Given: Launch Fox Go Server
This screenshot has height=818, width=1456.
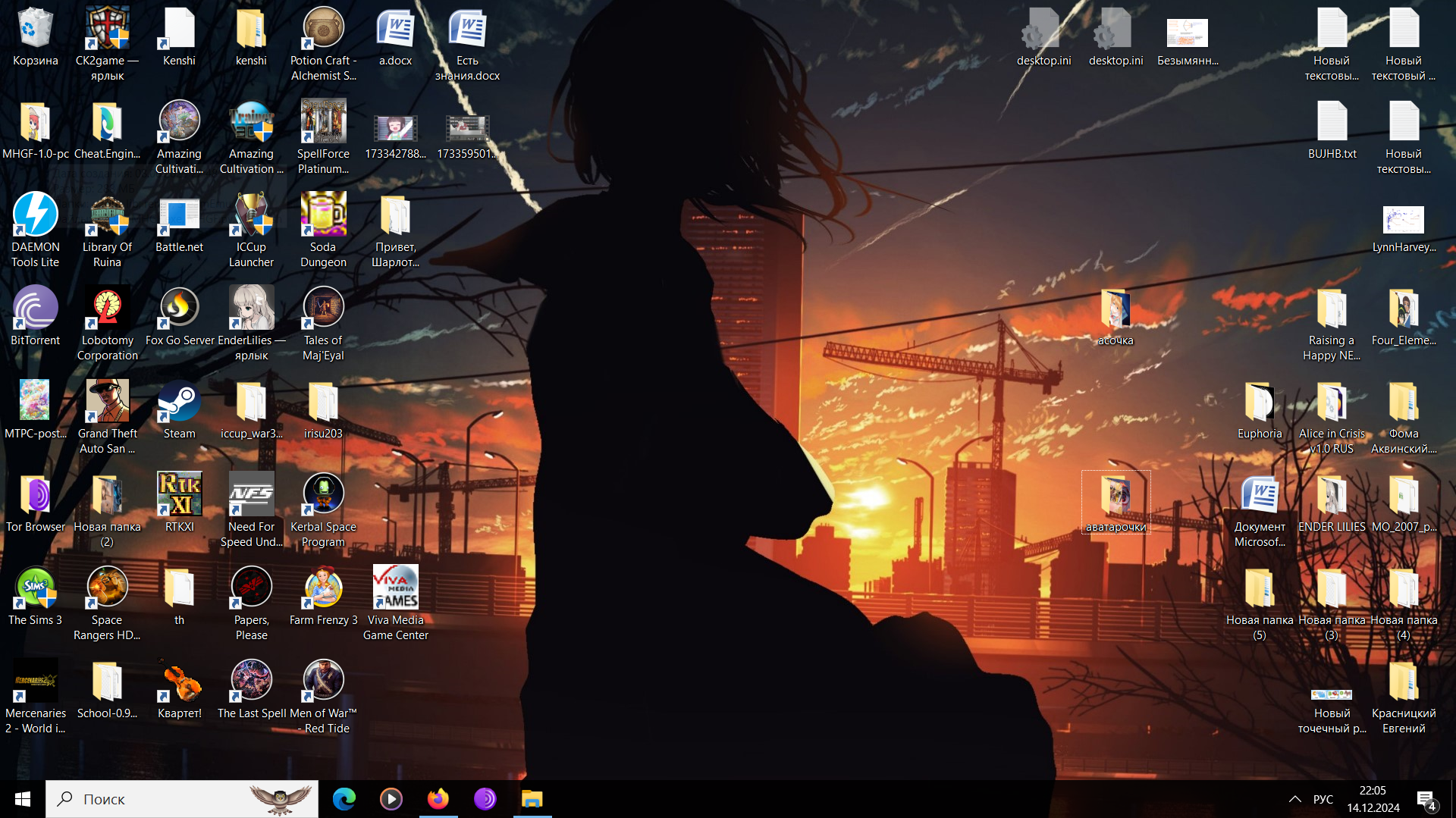Looking at the screenshot, I should coord(180,316).
